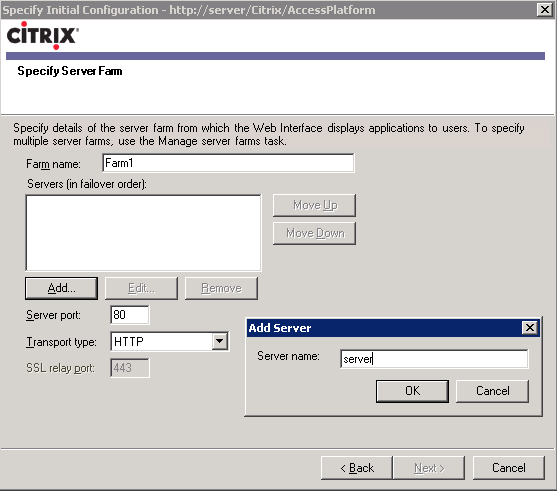Cancel the configuration wizard
Image resolution: width=557 pixels, height=491 pixels.
tap(509, 468)
